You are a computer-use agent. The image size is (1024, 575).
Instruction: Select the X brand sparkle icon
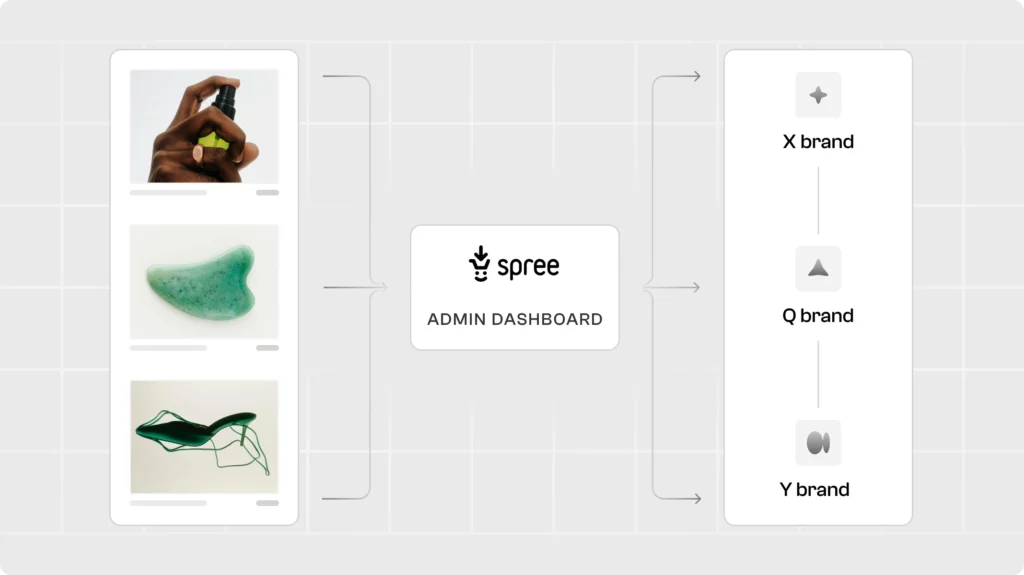pos(818,96)
